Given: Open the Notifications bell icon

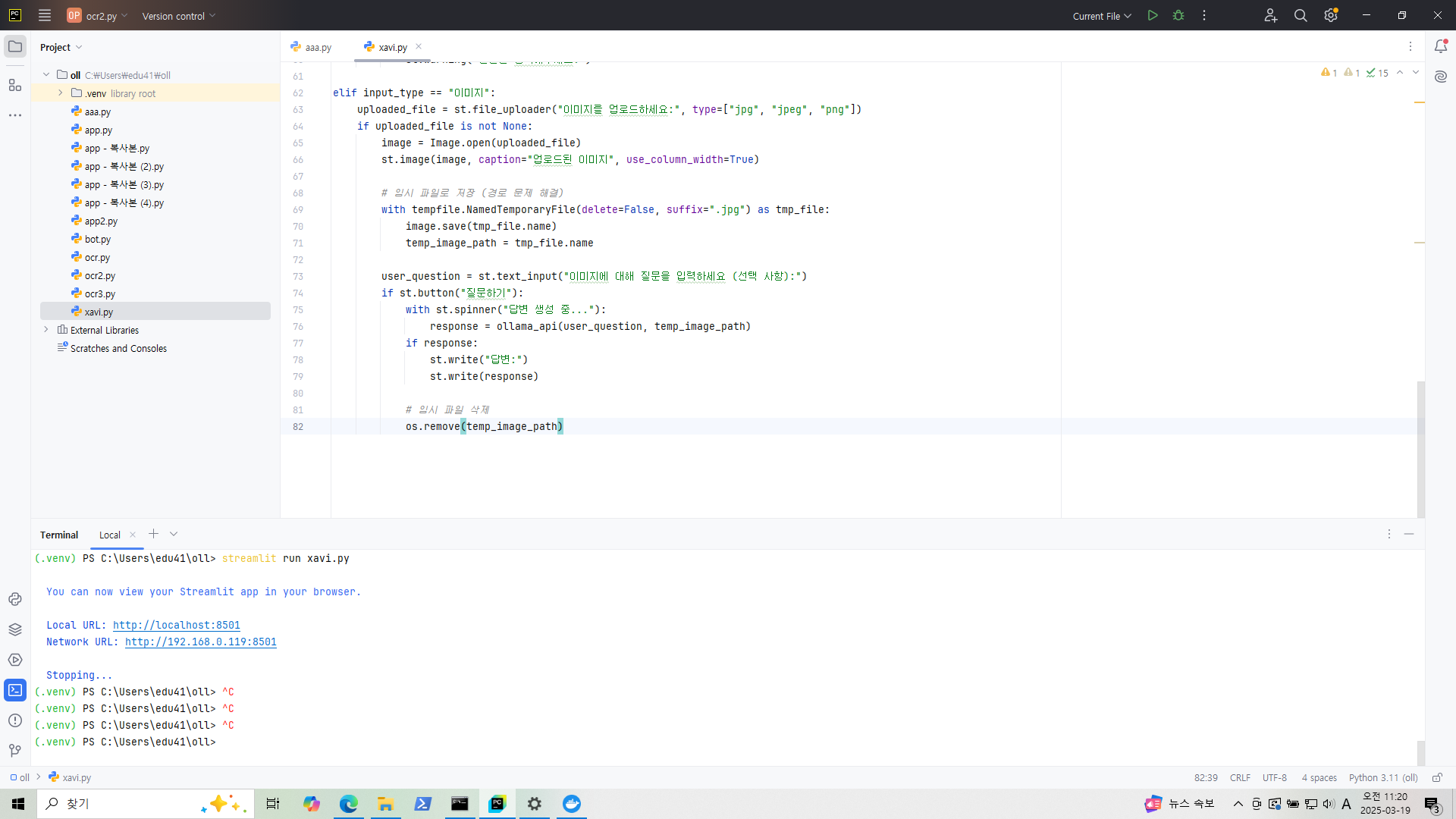Looking at the screenshot, I should point(1441,46).
